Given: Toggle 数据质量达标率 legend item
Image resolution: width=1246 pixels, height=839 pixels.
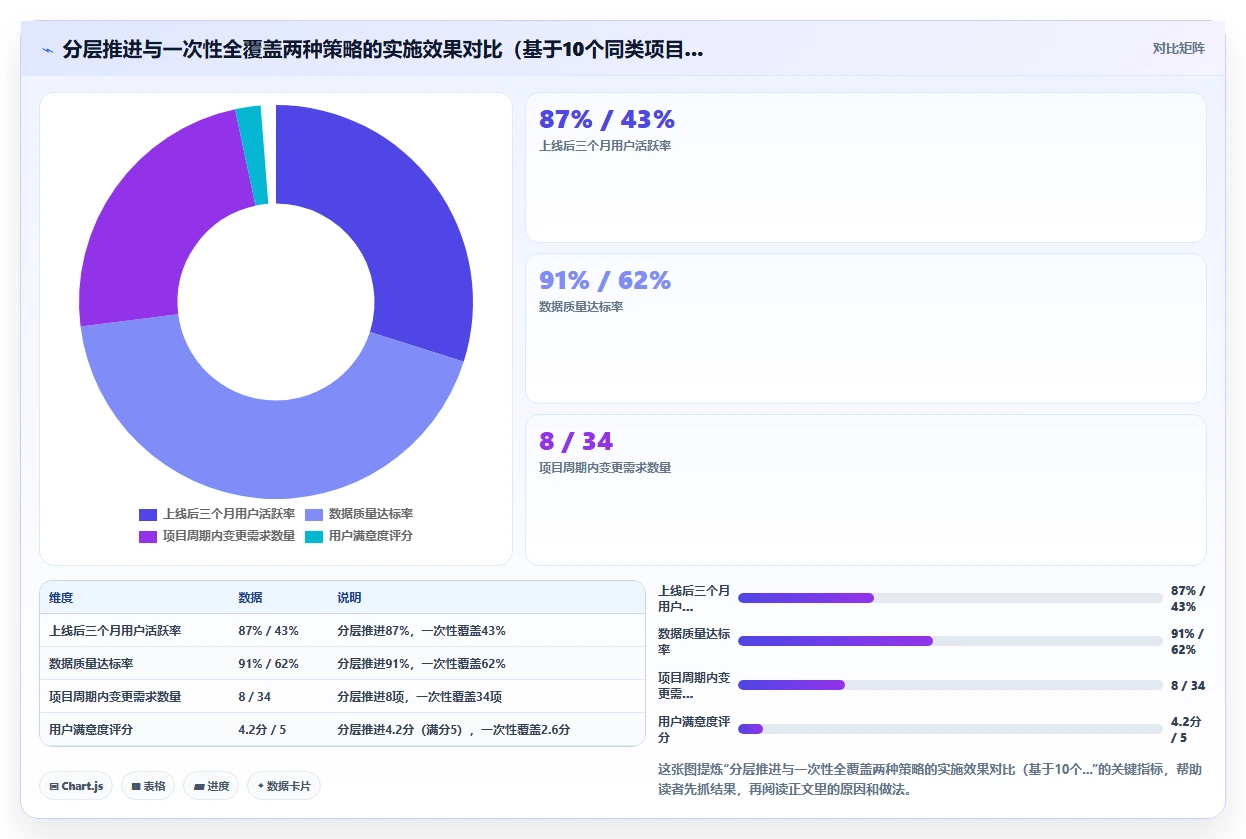Looking at the screenshot, I should (x=359, y=514).
